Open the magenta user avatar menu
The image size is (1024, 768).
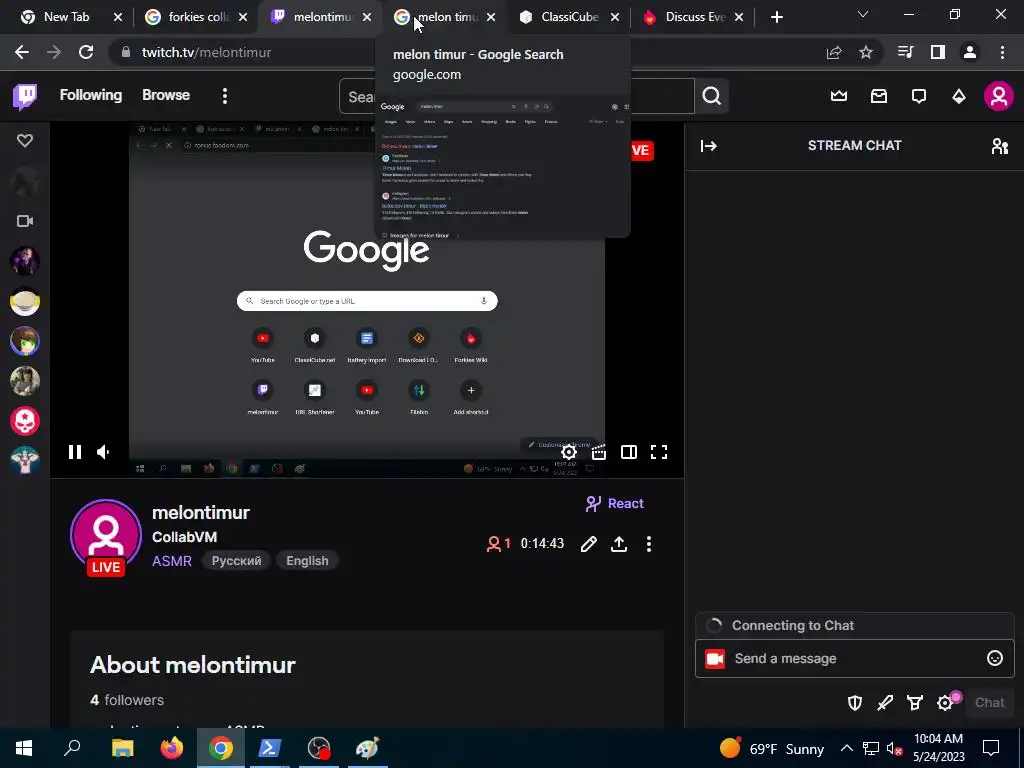(x=999, y=96)
